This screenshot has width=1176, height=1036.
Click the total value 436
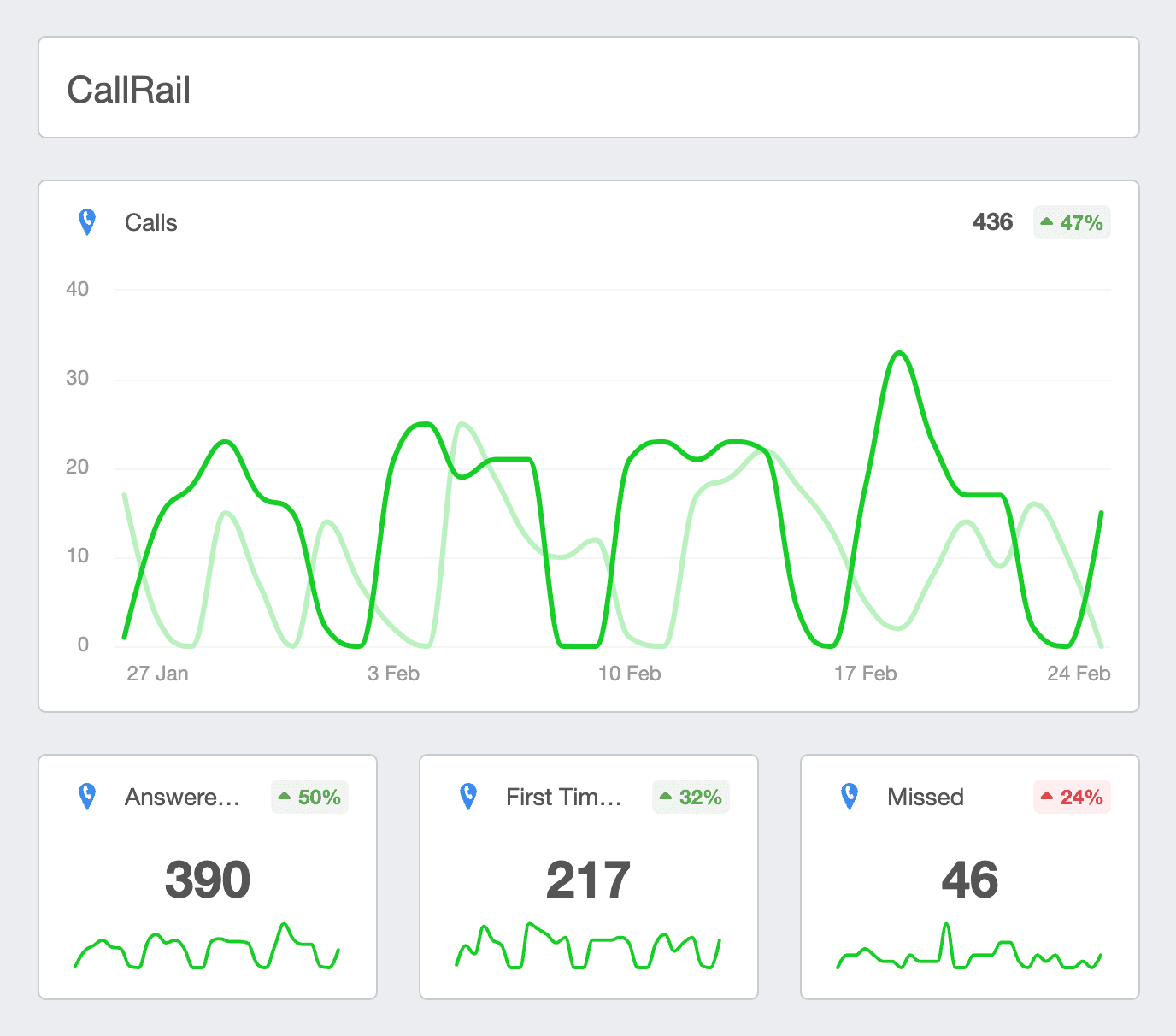coord(992,221)
